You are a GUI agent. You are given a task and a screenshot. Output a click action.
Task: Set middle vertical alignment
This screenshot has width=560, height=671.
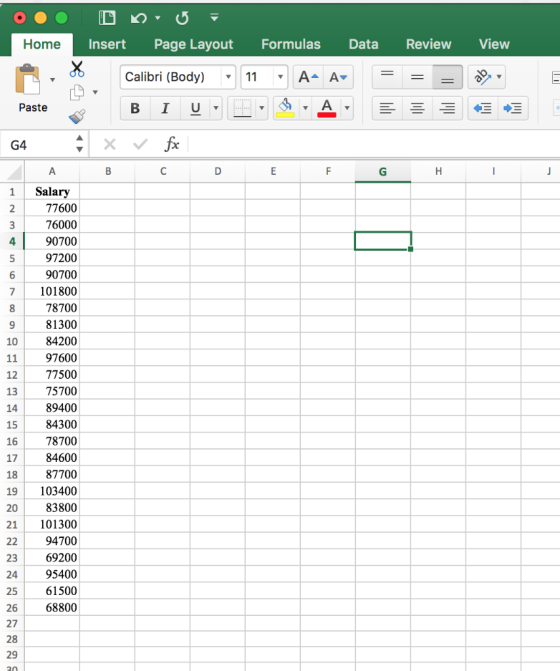[417, 77]
